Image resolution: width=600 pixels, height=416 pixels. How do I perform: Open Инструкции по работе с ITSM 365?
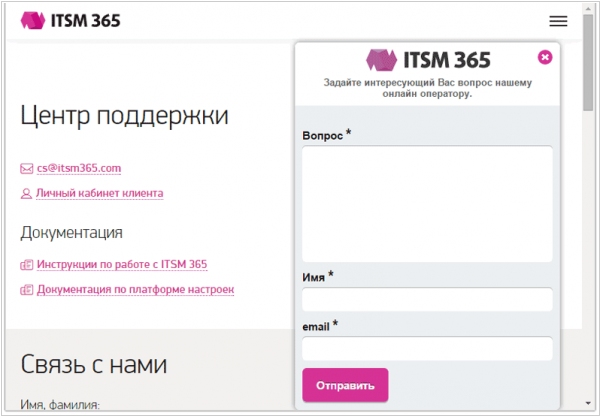[x=122, y=266]
